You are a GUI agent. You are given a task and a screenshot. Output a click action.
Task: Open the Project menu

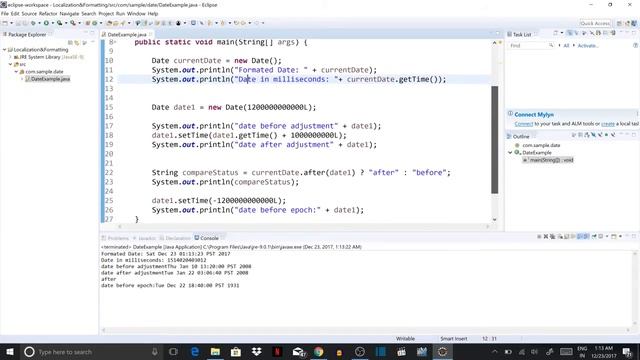click(106, 13)
